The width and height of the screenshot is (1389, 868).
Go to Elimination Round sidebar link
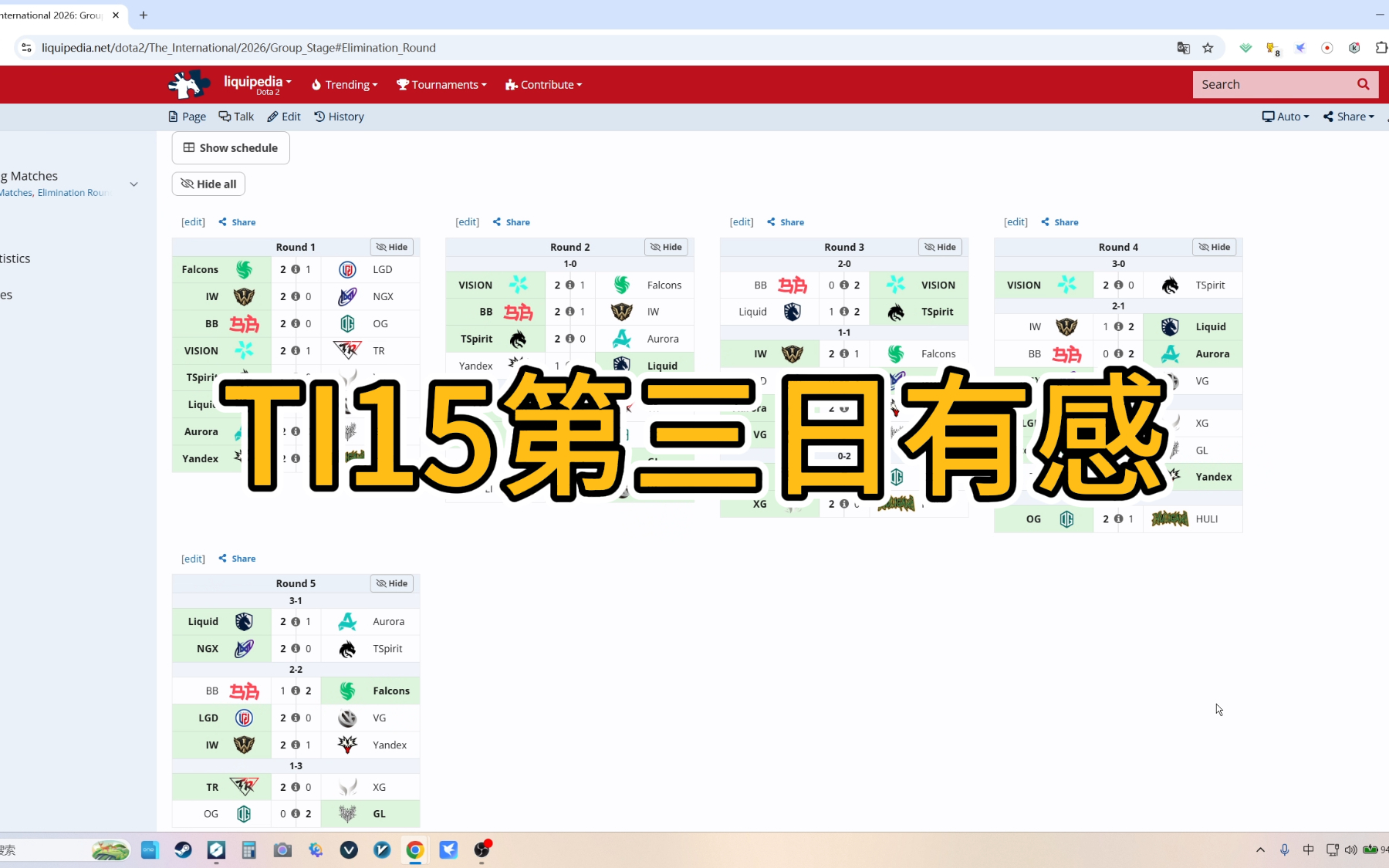point(74,193)
